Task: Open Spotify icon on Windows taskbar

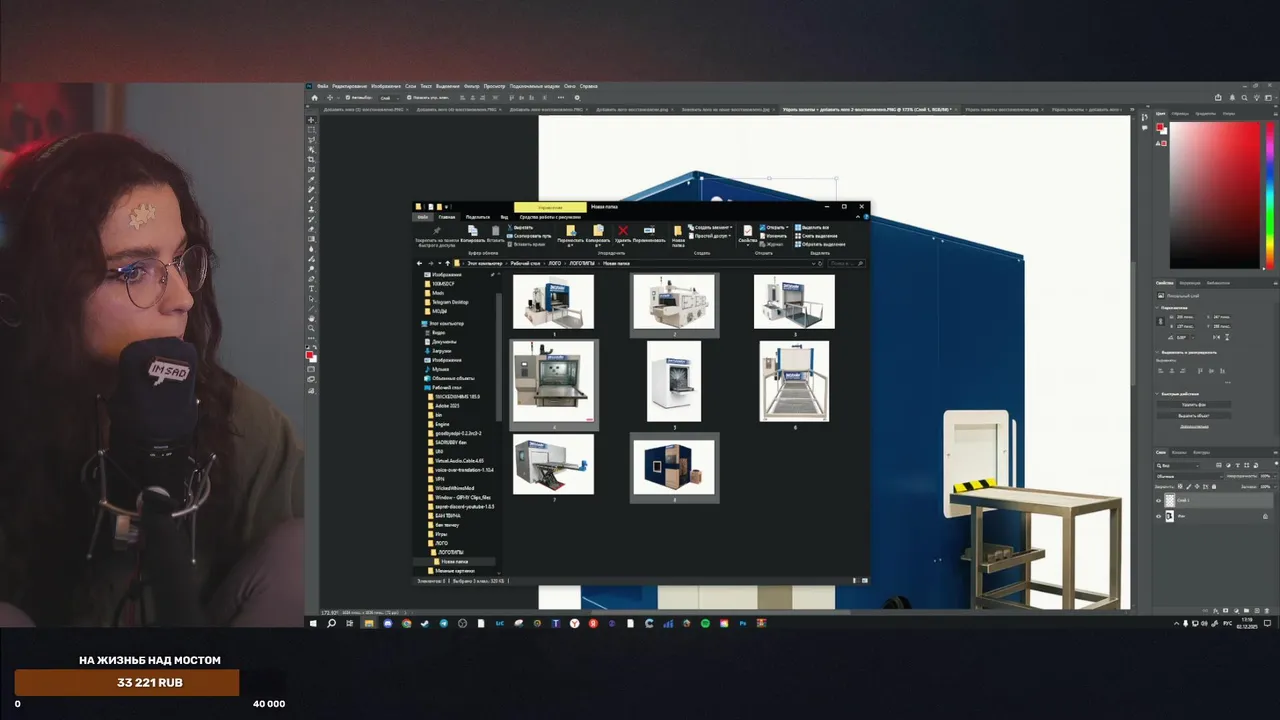Action: 705,623
